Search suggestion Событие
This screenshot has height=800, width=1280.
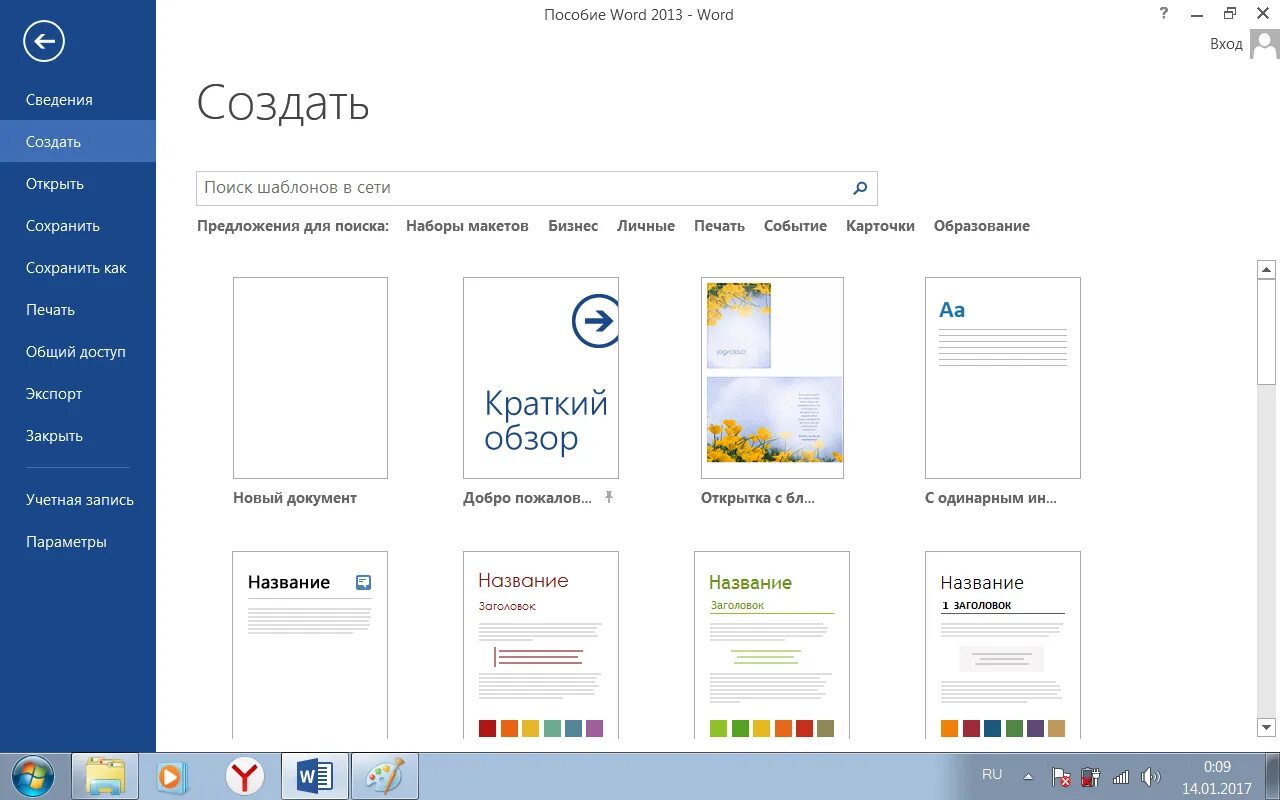pyautogui.click(x=795, y=226)
